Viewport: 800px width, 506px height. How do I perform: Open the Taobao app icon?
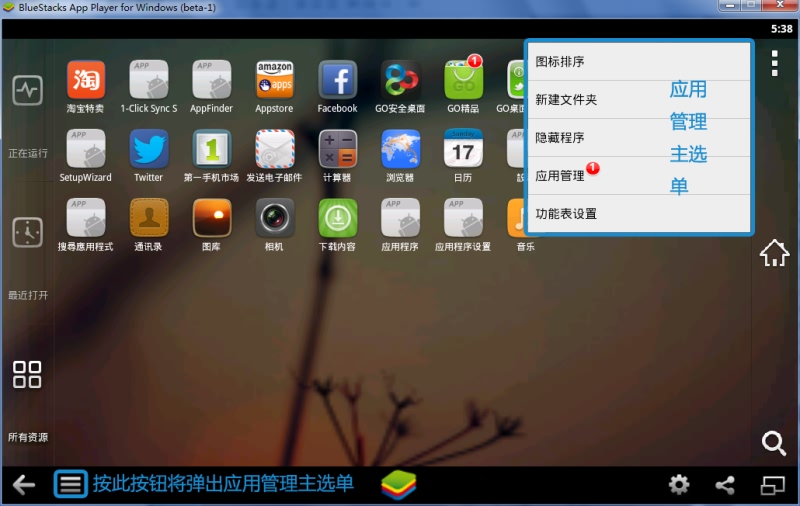tap(86, 80)
